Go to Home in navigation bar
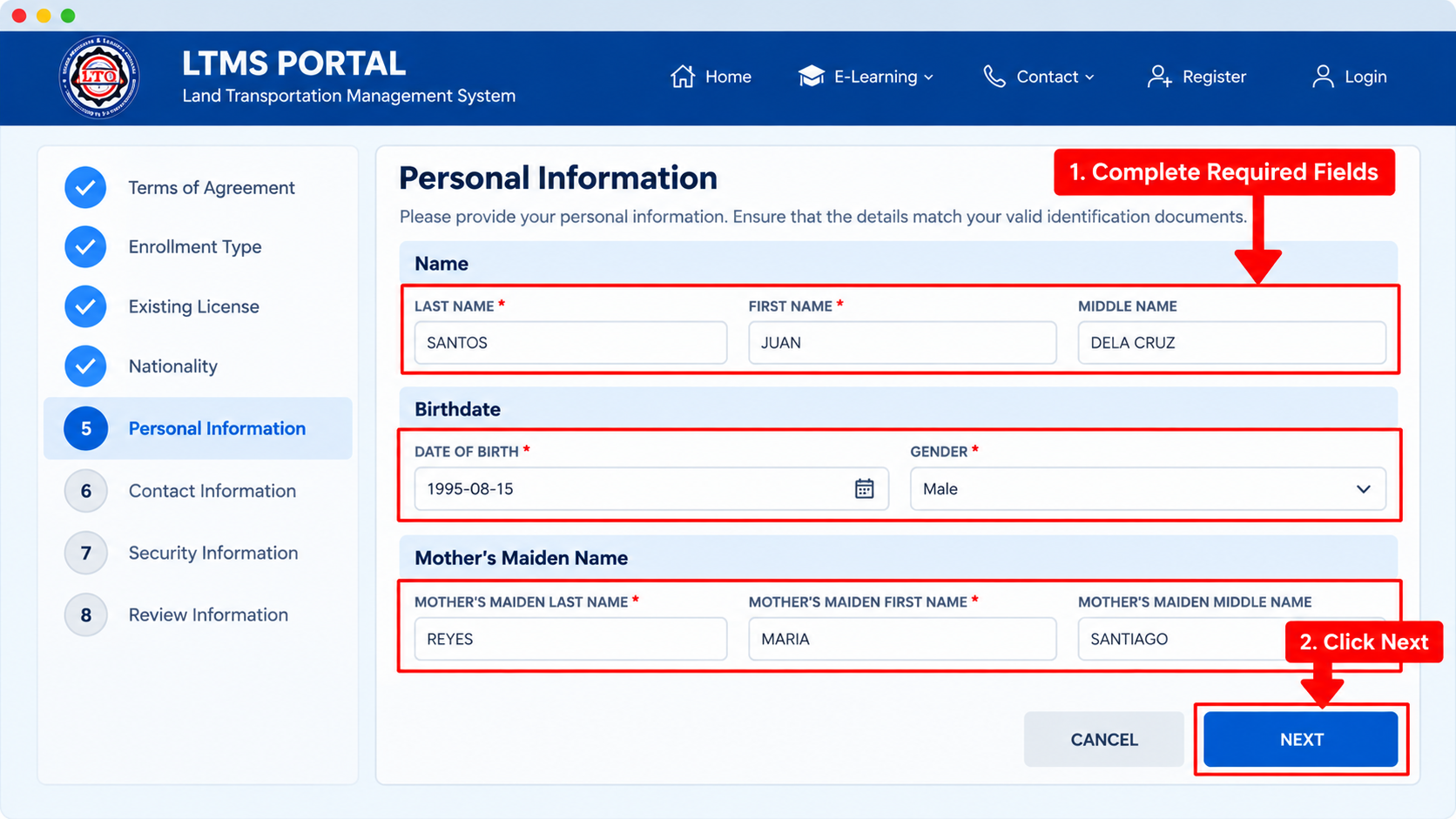The height and width of the screenshot is (819, 1456). (x=711, y=77)
